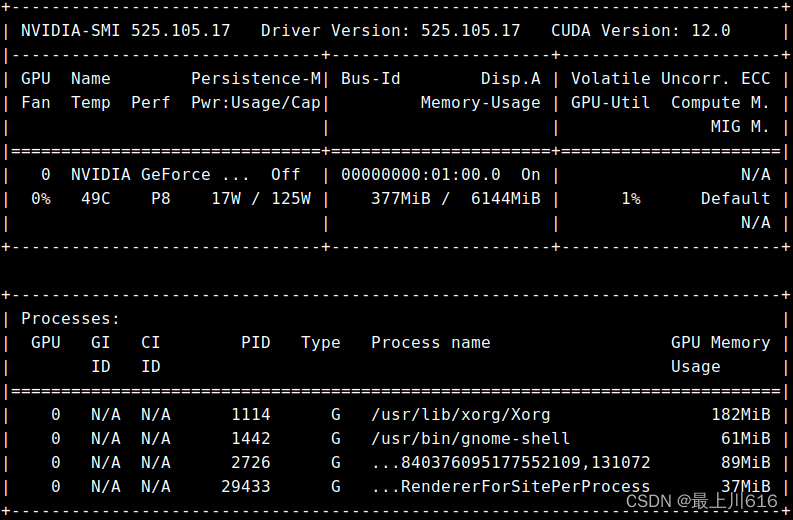793x520 pixels.
Task: Click the 0% fan speed value
Action: tap(41, 198)
